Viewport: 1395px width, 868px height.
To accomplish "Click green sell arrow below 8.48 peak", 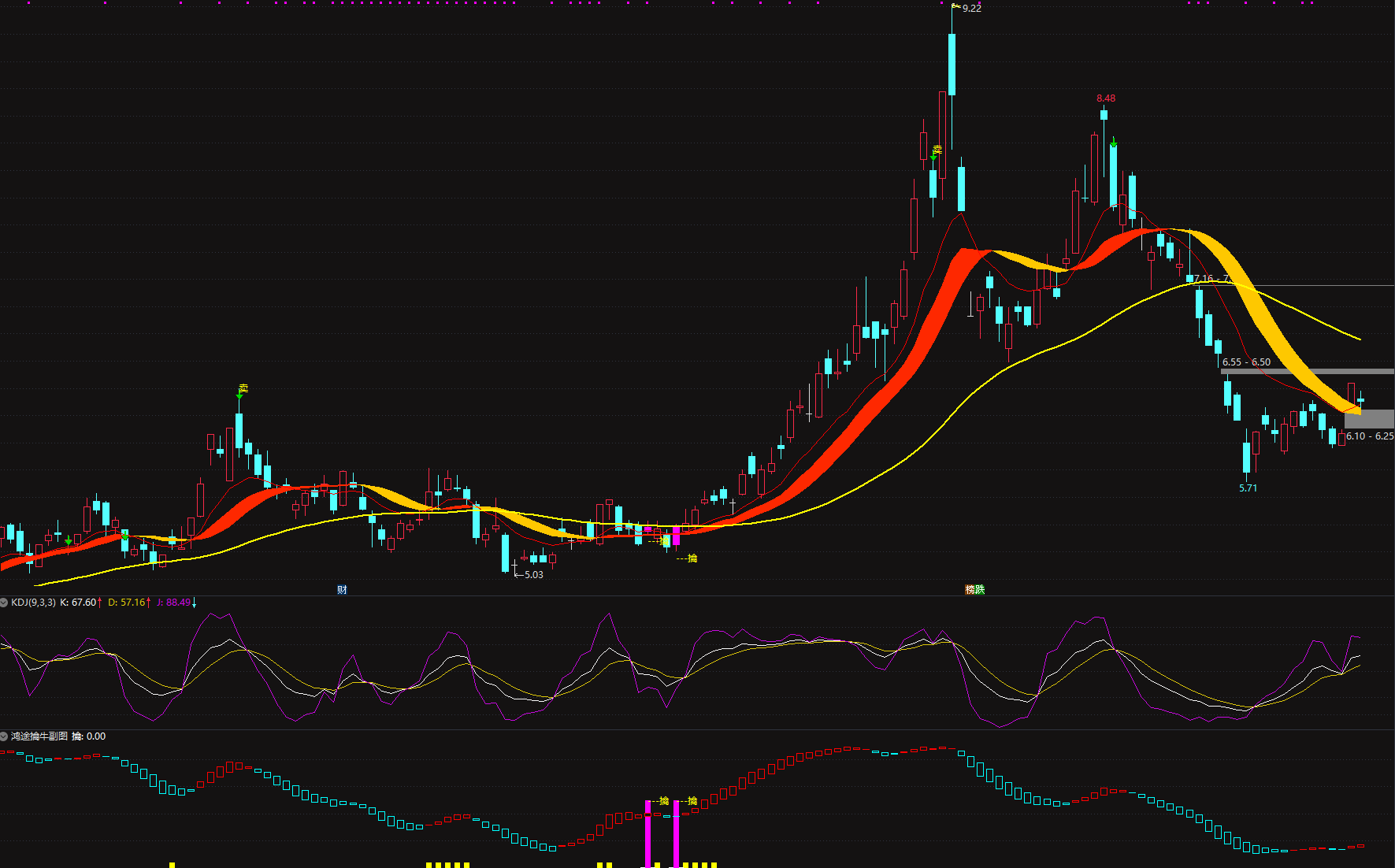I will pos(1114,143).
